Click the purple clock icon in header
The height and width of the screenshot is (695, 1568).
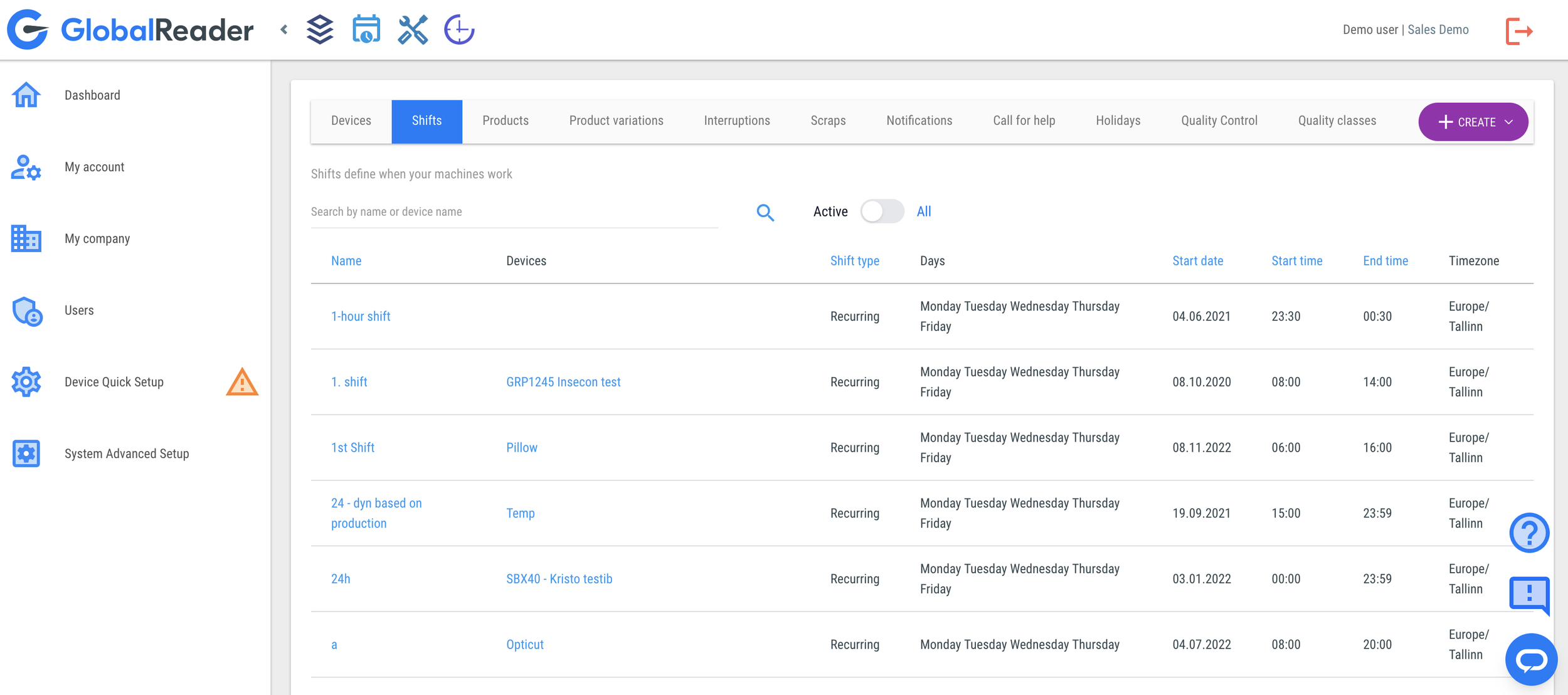point(459,29)
